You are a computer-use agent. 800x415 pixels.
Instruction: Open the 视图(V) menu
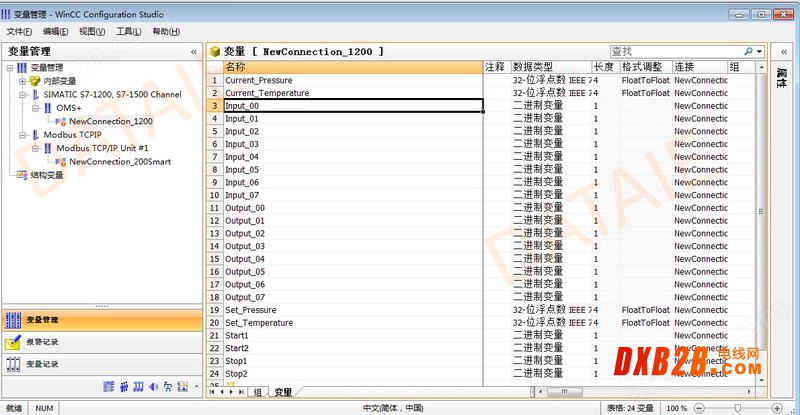pos(92,32)
